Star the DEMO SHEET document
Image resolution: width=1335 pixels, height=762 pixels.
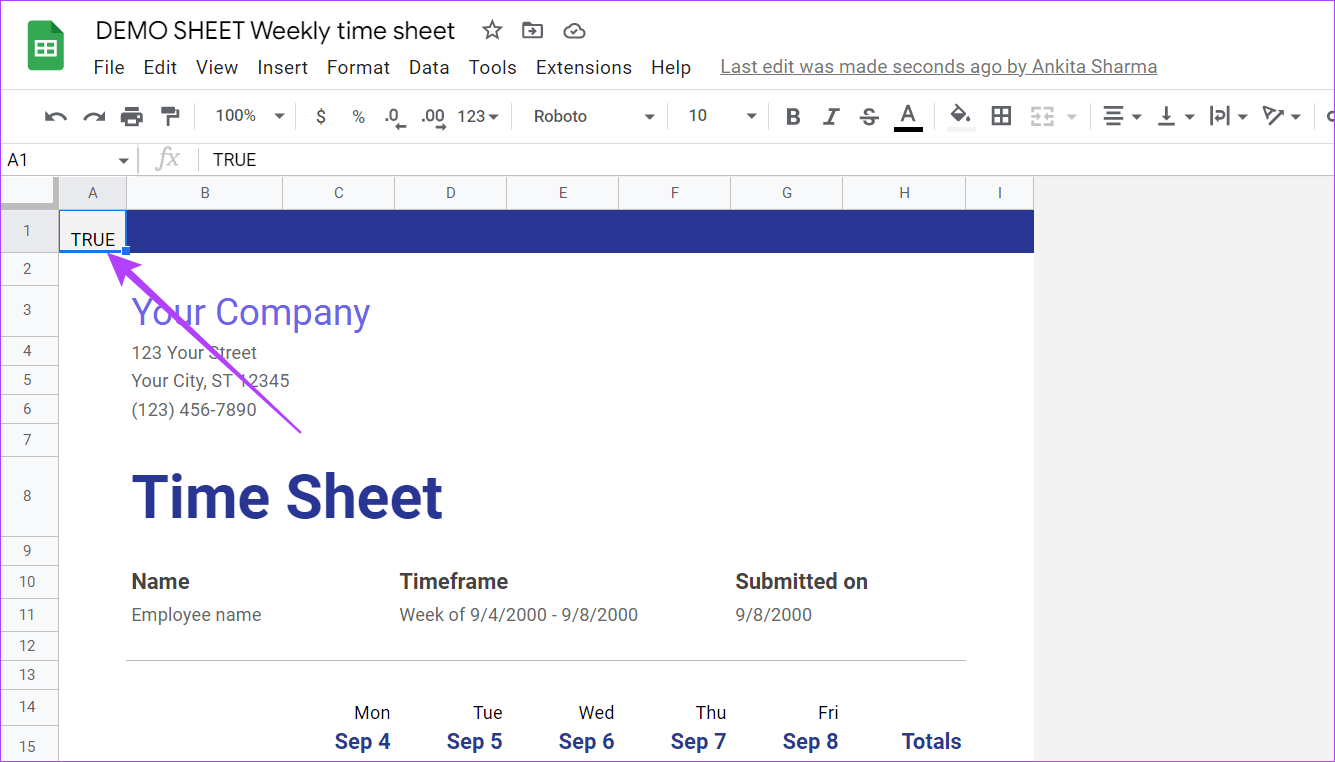pyautogui.click(x=492, y=31)
